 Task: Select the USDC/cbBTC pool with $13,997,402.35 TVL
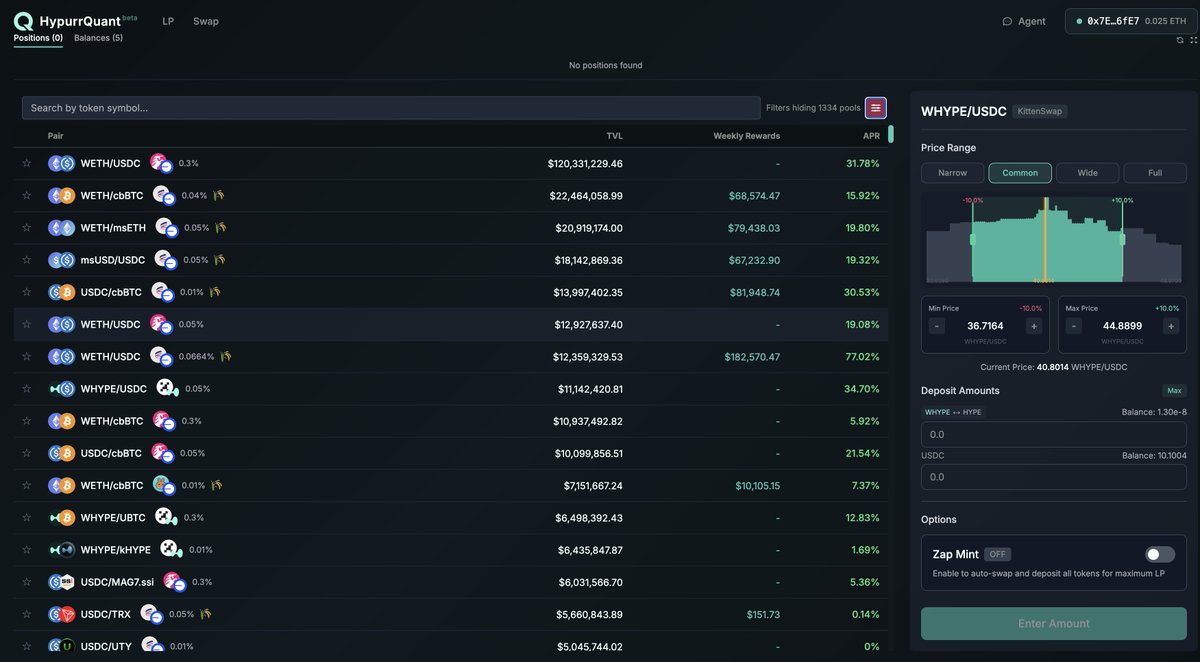coord(451,292)
